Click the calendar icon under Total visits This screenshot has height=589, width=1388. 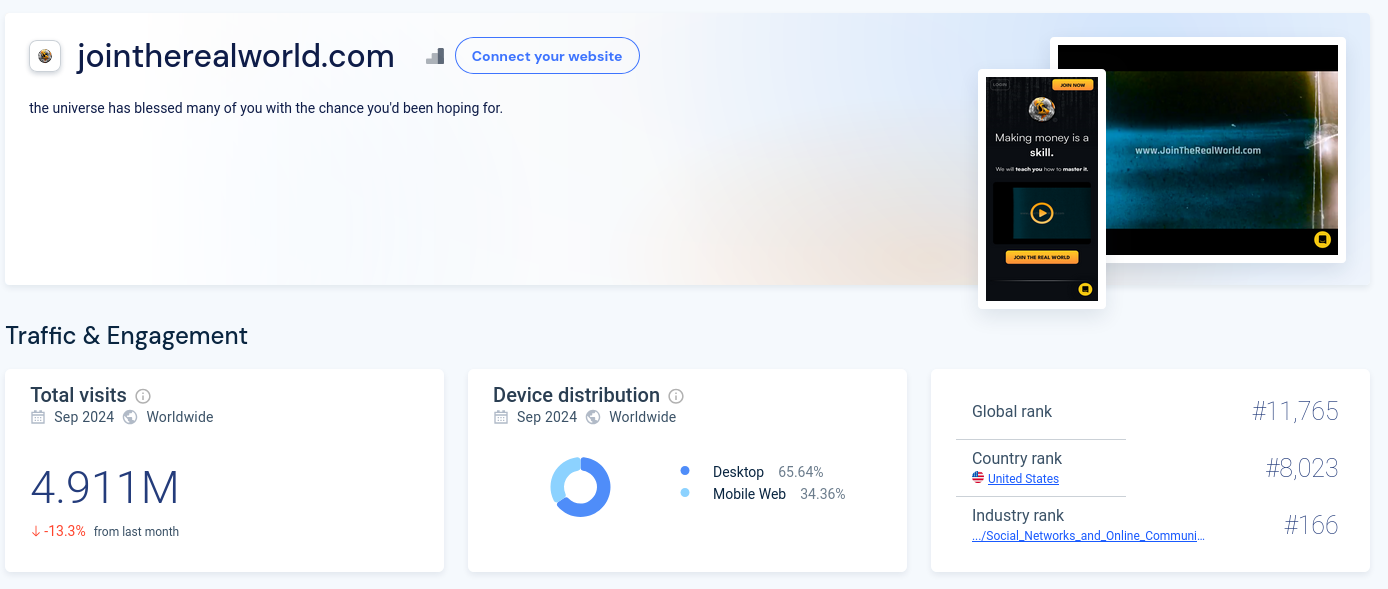coord(38,417)
